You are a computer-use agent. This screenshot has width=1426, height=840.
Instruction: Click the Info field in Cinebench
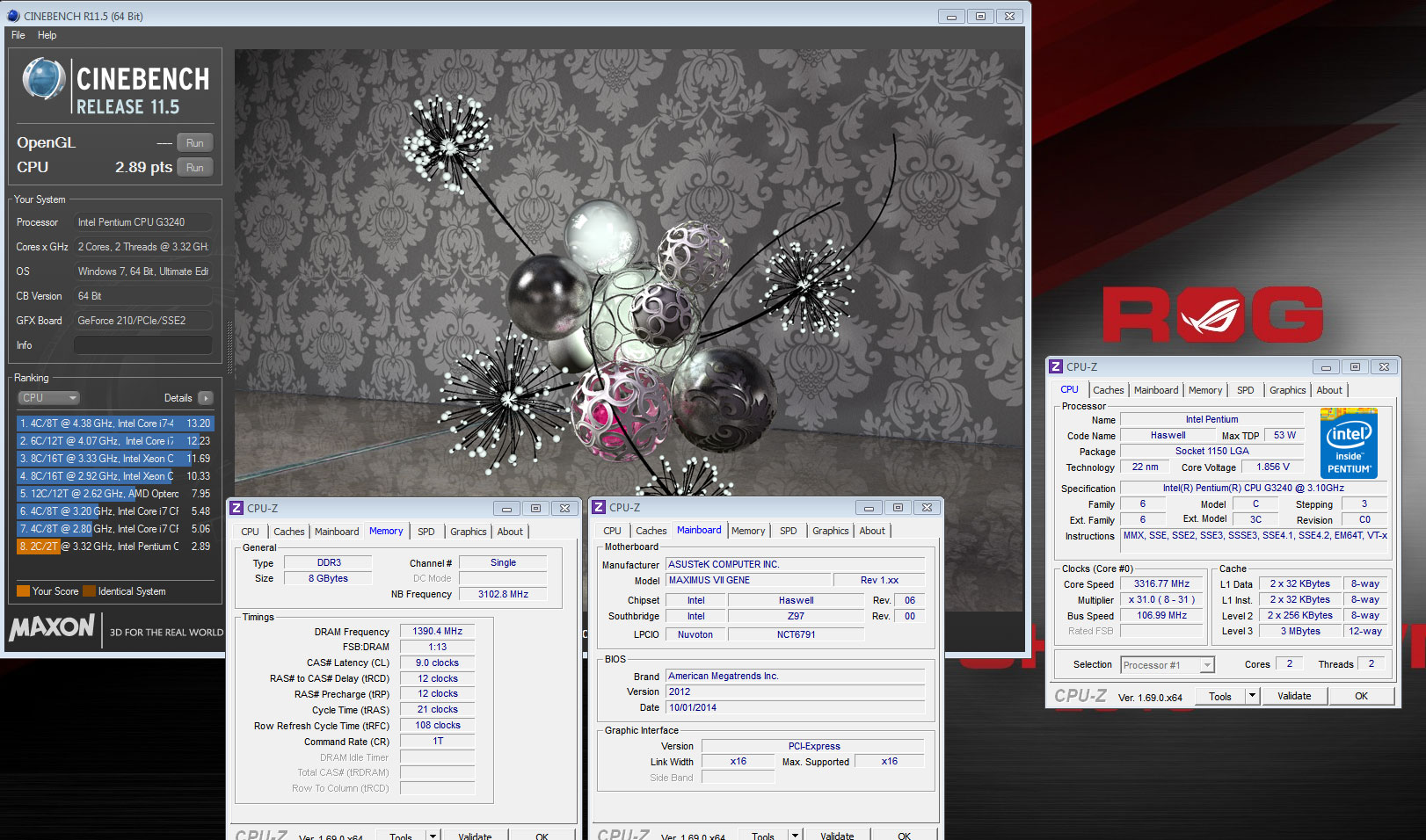tap(143, 345)
